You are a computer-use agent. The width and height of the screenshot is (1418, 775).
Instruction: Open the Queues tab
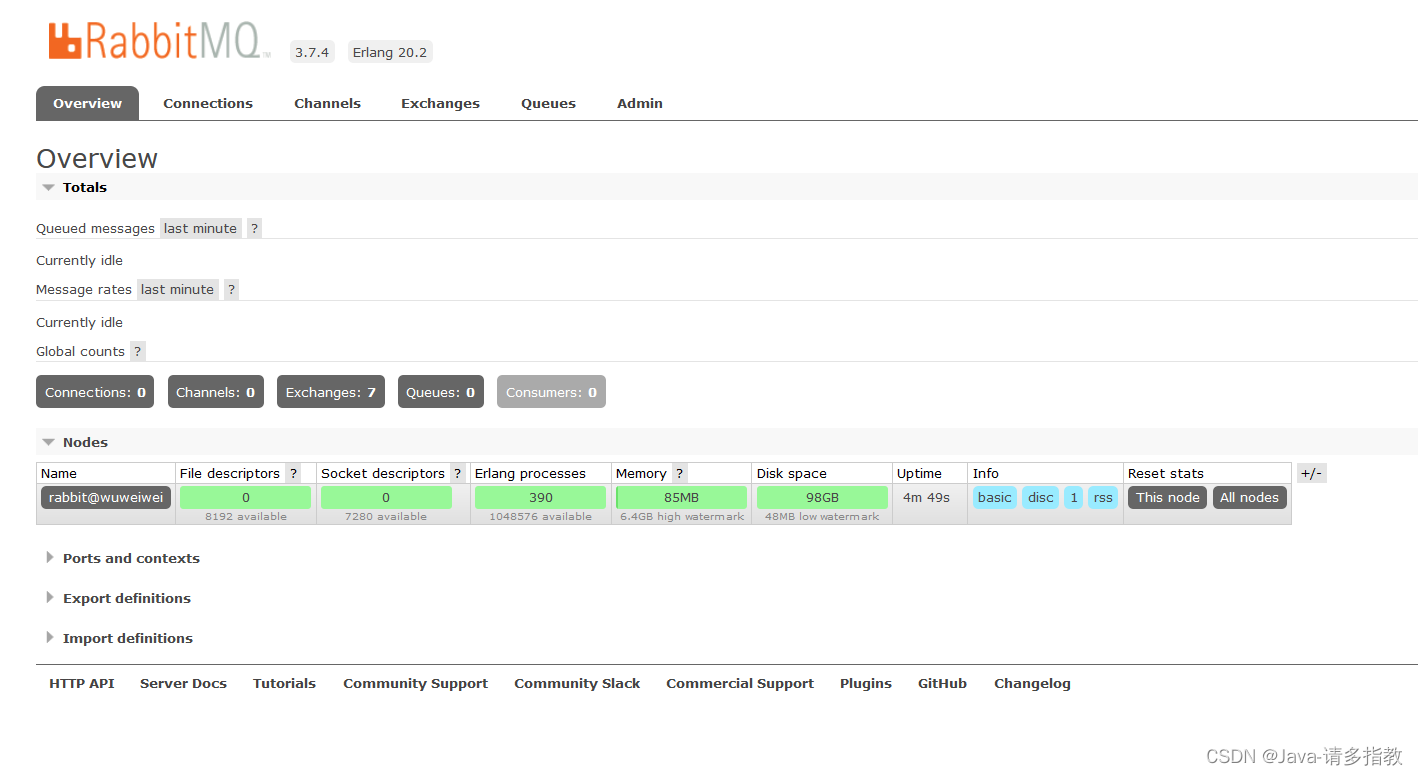pos(548,103)
